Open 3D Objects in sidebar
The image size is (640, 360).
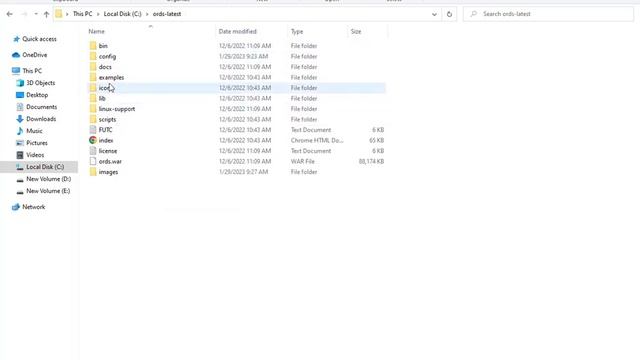[41, 83]
